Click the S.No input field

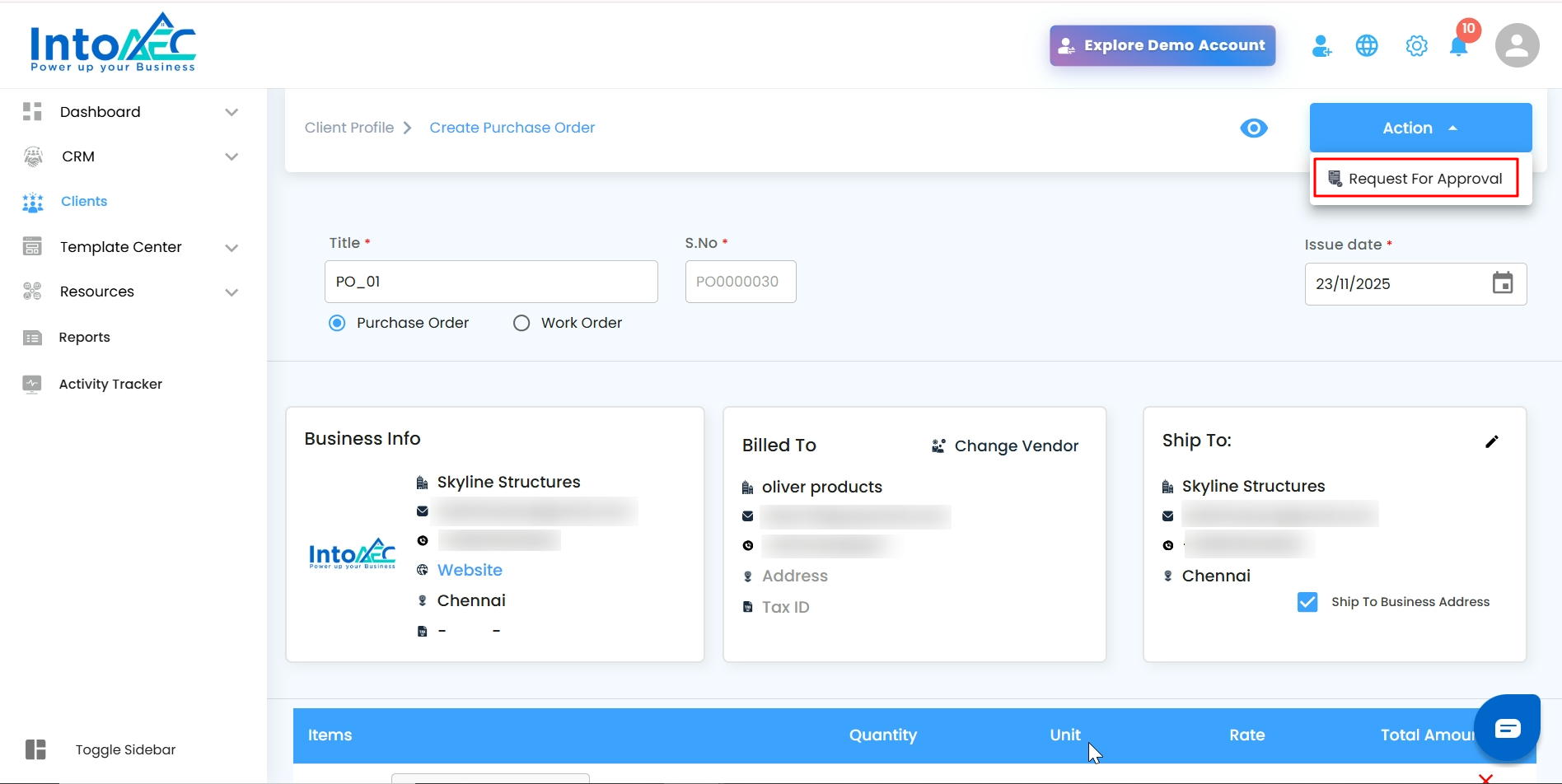741,282
